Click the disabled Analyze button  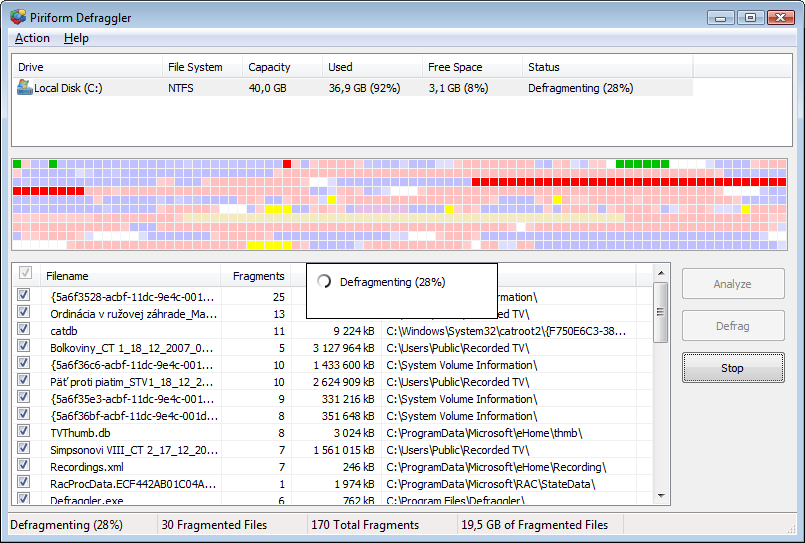[733, 283]
